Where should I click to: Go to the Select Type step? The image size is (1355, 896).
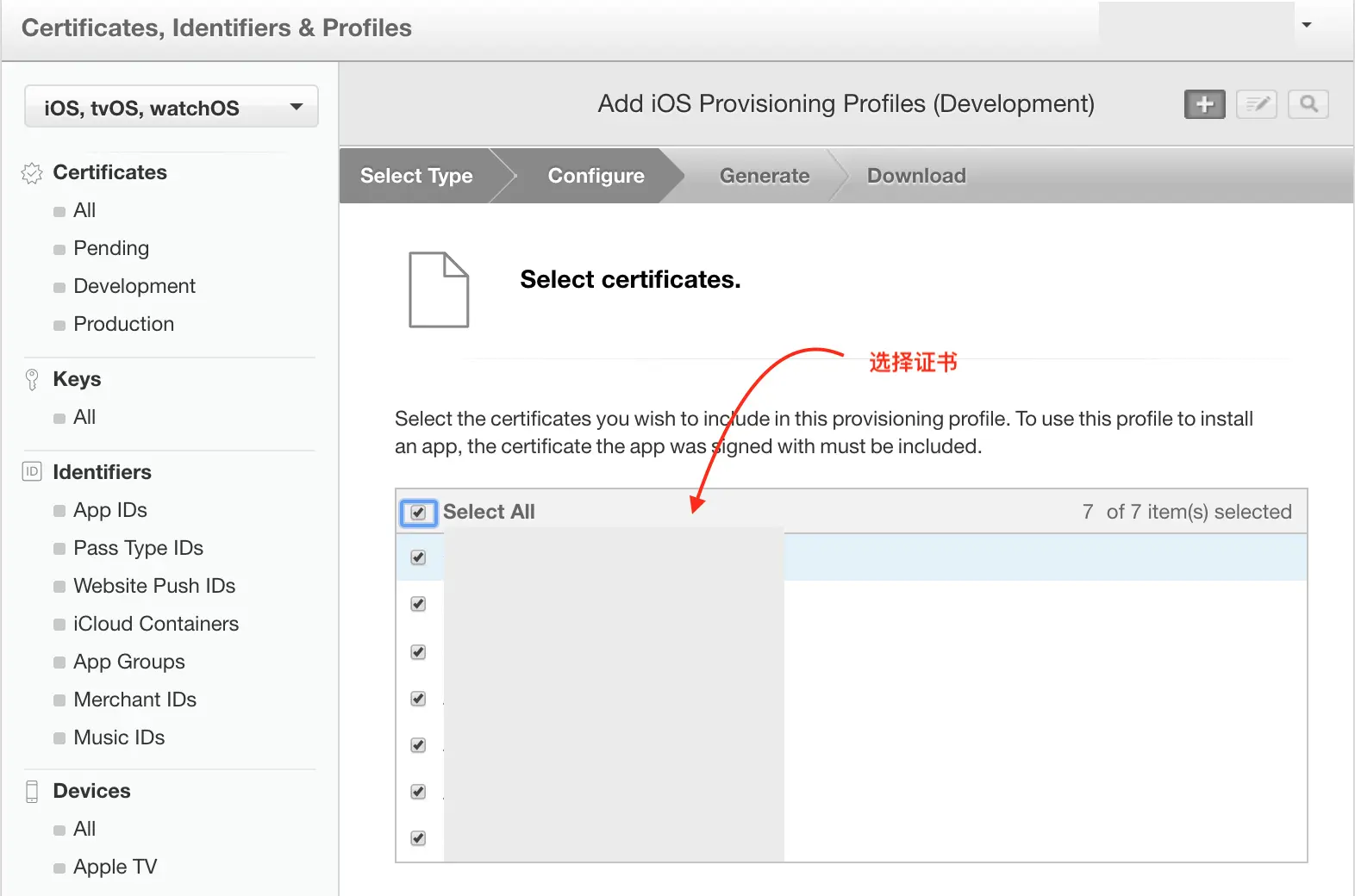pyautogui.click(x=416, y=176)
